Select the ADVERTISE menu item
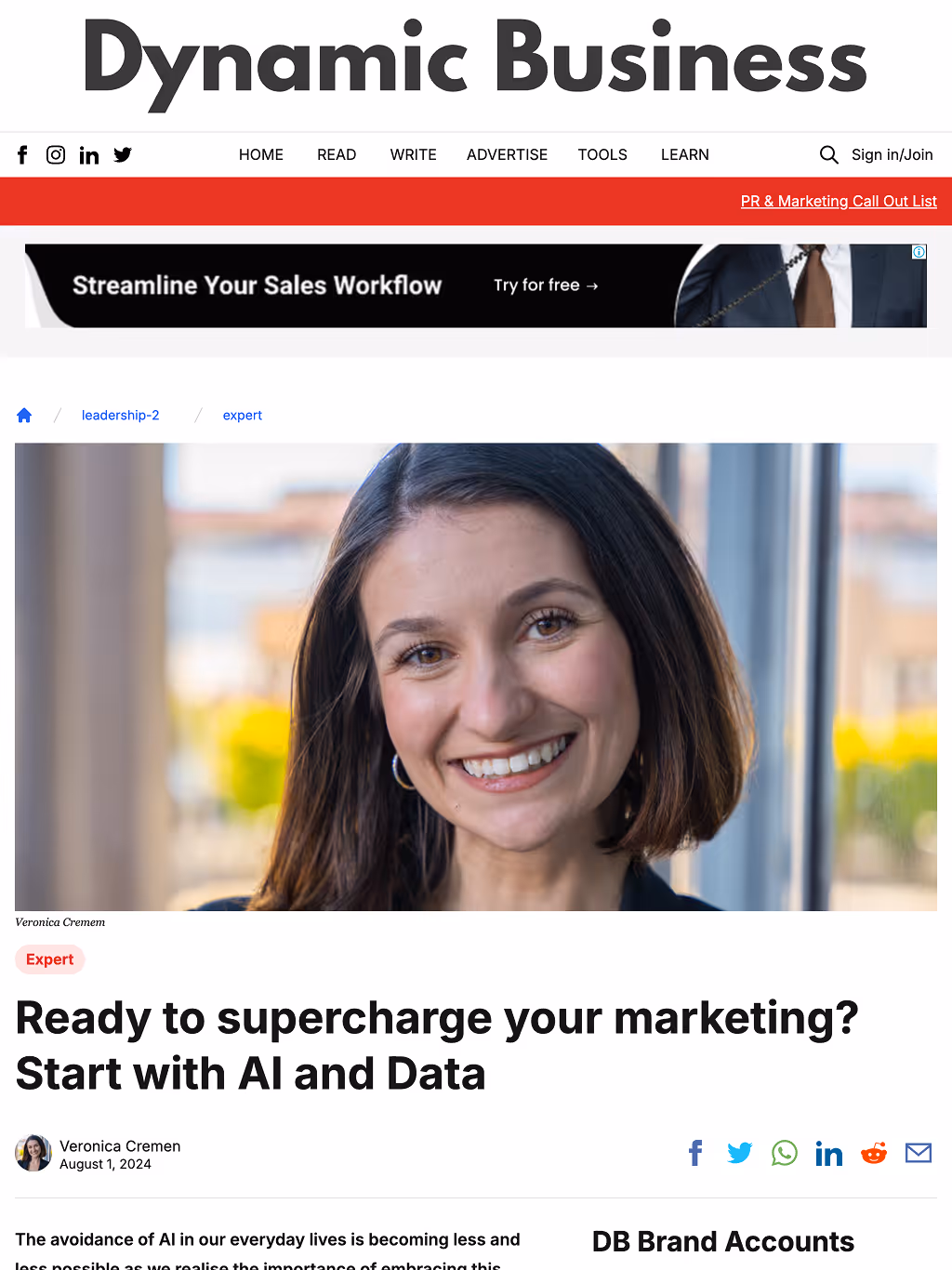 [507, 154]
